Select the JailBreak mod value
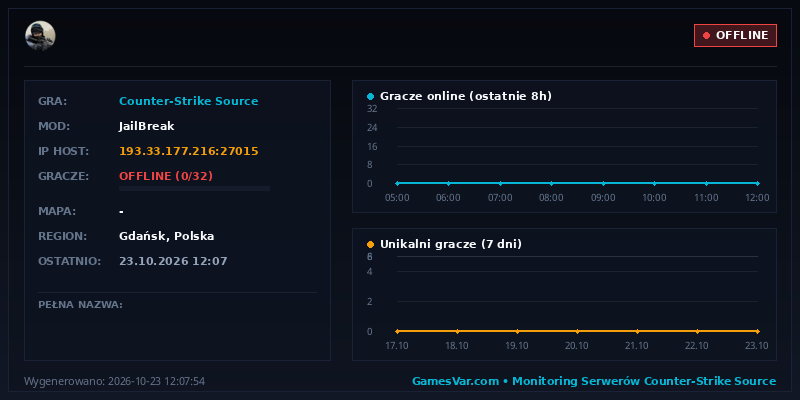 146,126
